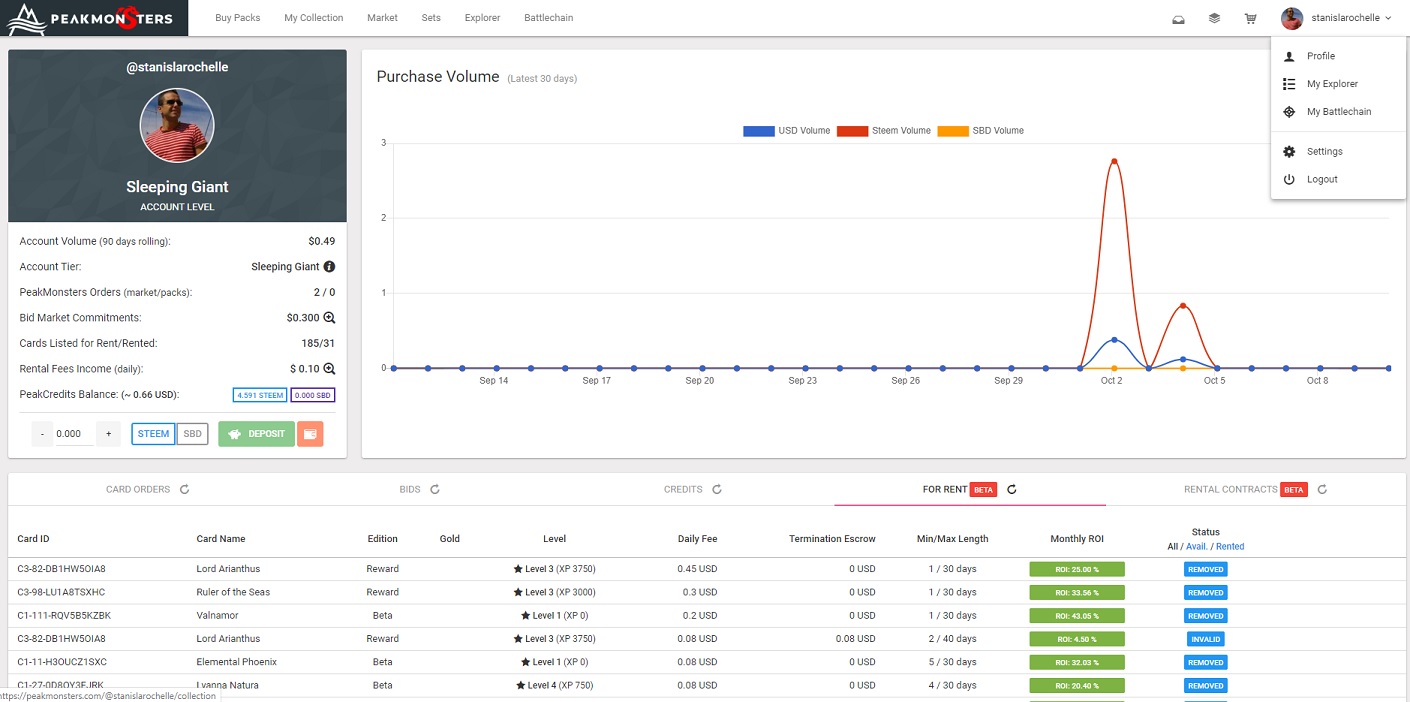Screen dimensions: 1410x702
Task: Refresh the For Rent tab
Action: point(1012,490)
